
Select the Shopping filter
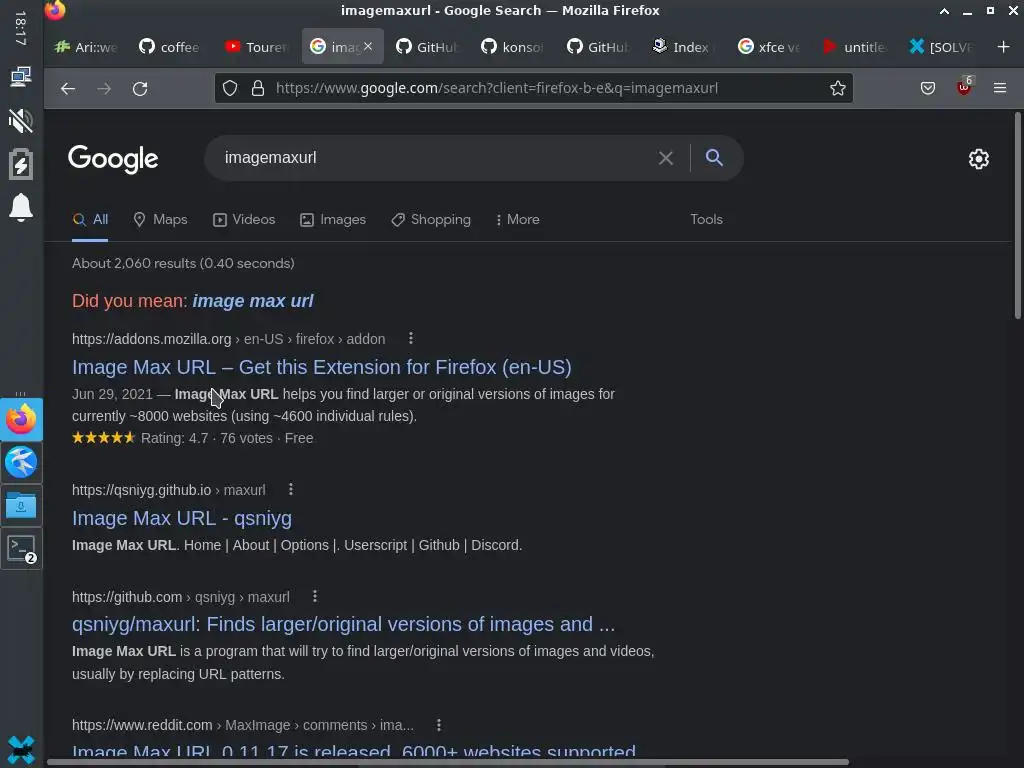click(431, 219)
